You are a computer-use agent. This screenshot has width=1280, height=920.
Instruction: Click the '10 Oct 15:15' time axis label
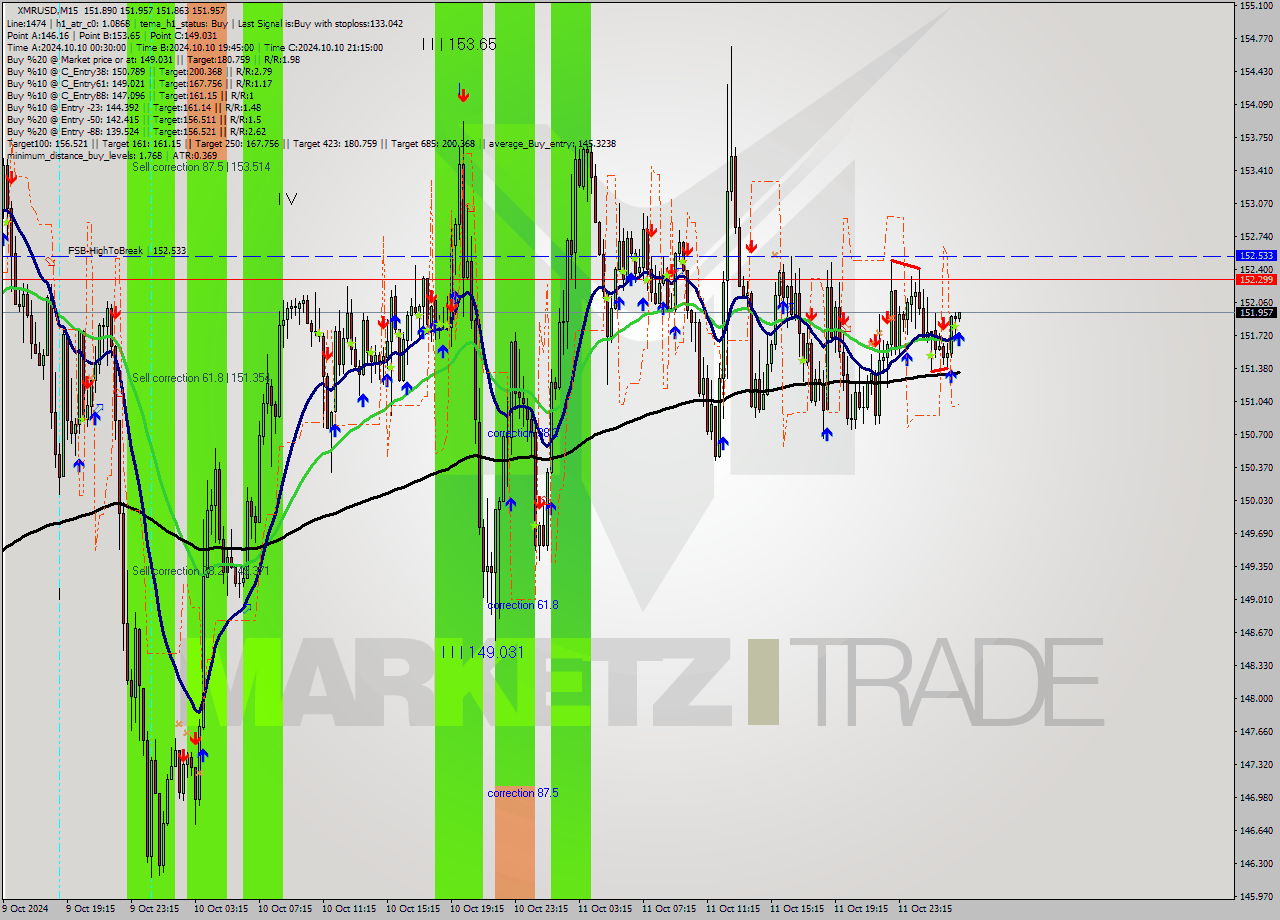click(x=411, y=909)
